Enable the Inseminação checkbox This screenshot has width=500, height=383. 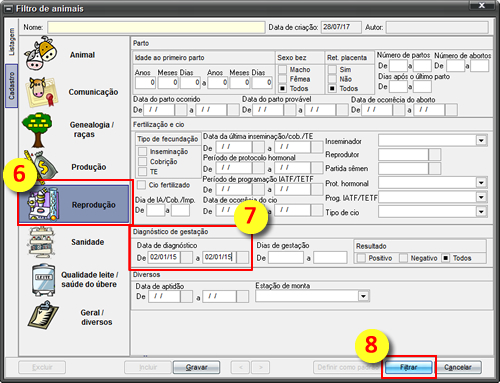tap(143, 152)
